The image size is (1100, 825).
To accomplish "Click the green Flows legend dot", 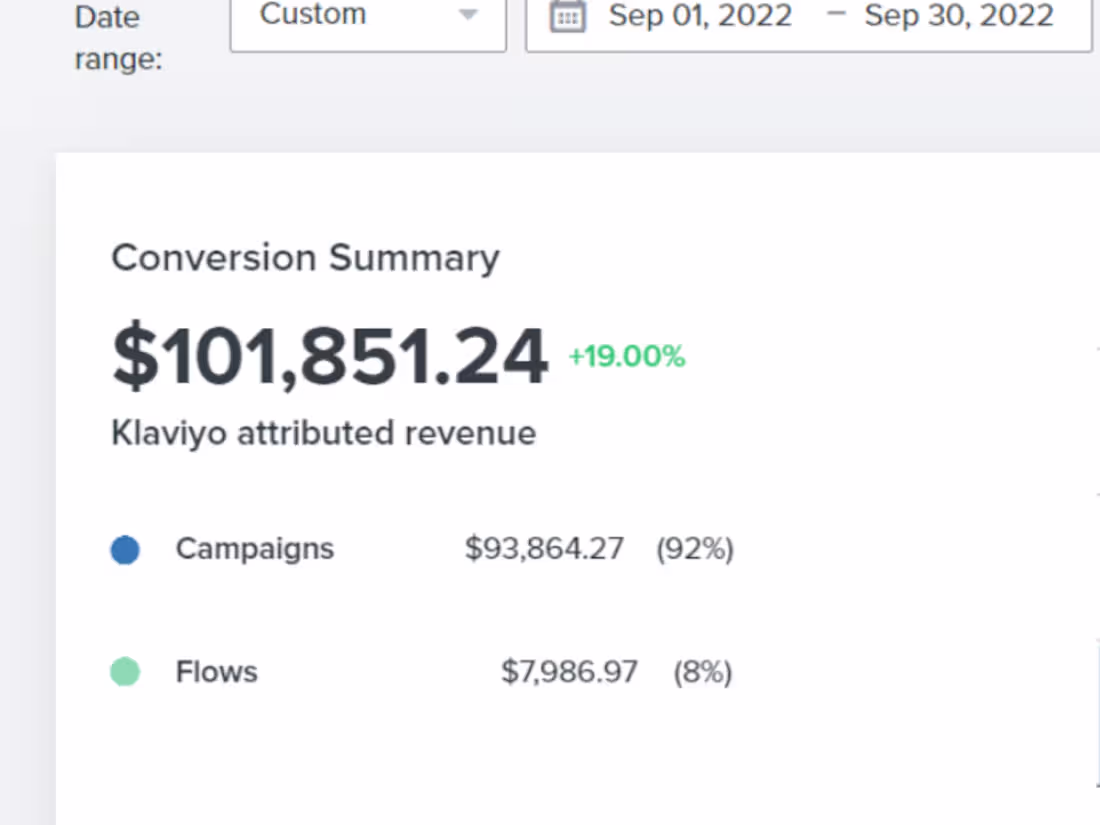I will click(125, 672).
